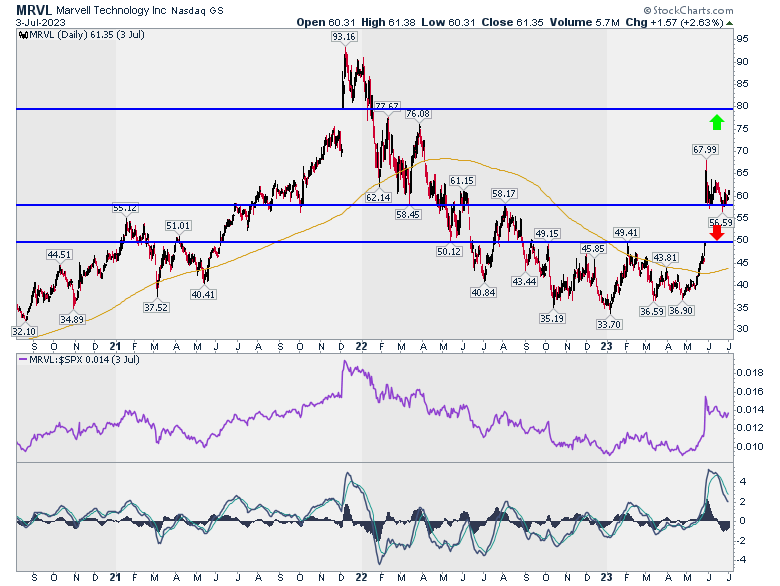Image resolution: width=780 pixels, height=586 pixels.
Task: Click the Chg +1.57 (+2.63%) value
Action: 674,22
